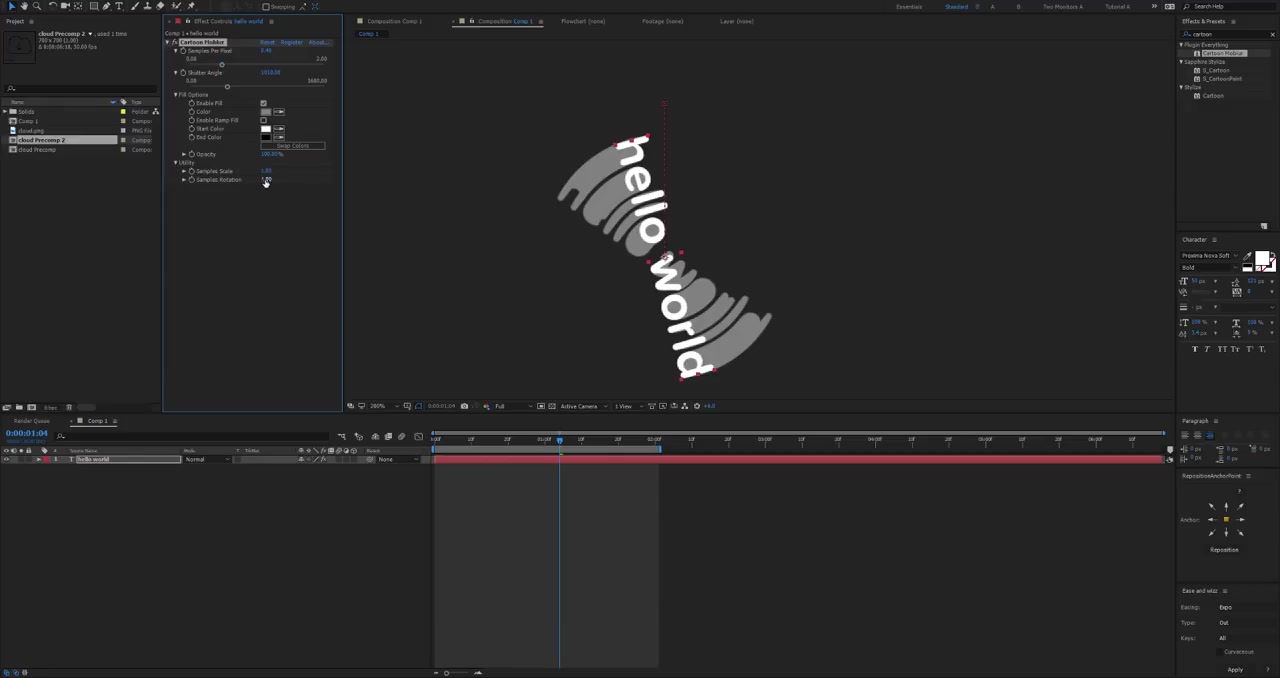The width and height of the screenshot is (1280, 678).
Task: Take a snapshot with camera icon in viewer
Action: [x=464, y=406]
